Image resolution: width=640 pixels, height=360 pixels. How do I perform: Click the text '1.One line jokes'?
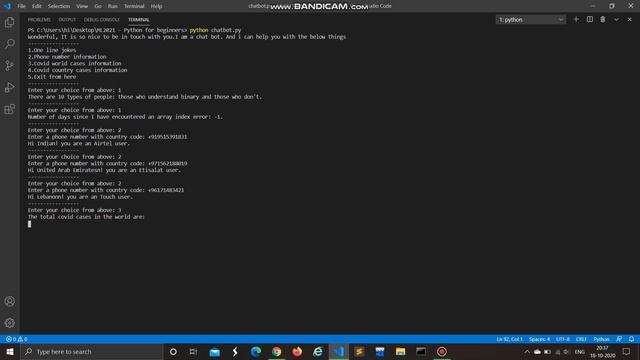(52, 50)
